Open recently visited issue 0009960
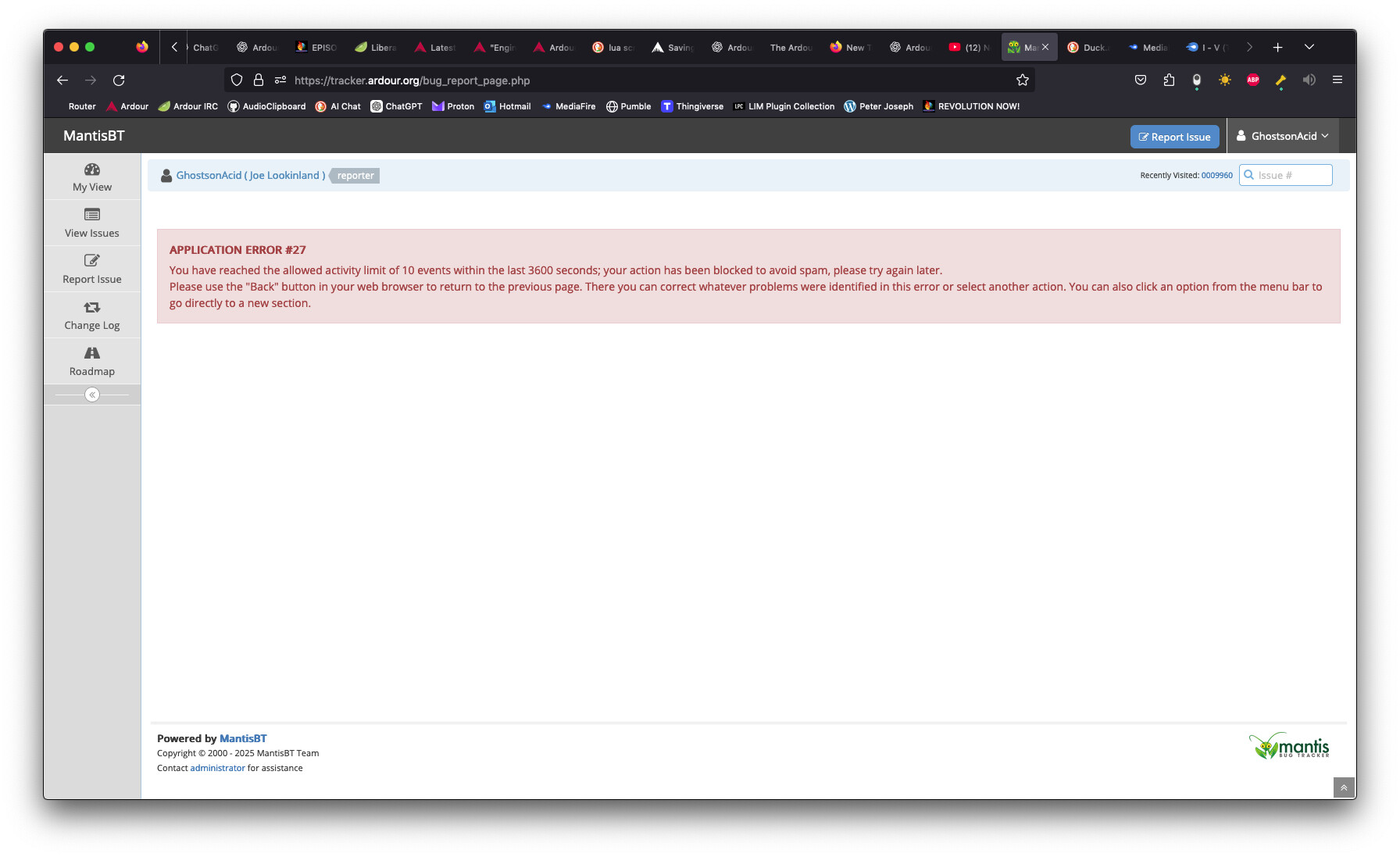 (1216, 176)
